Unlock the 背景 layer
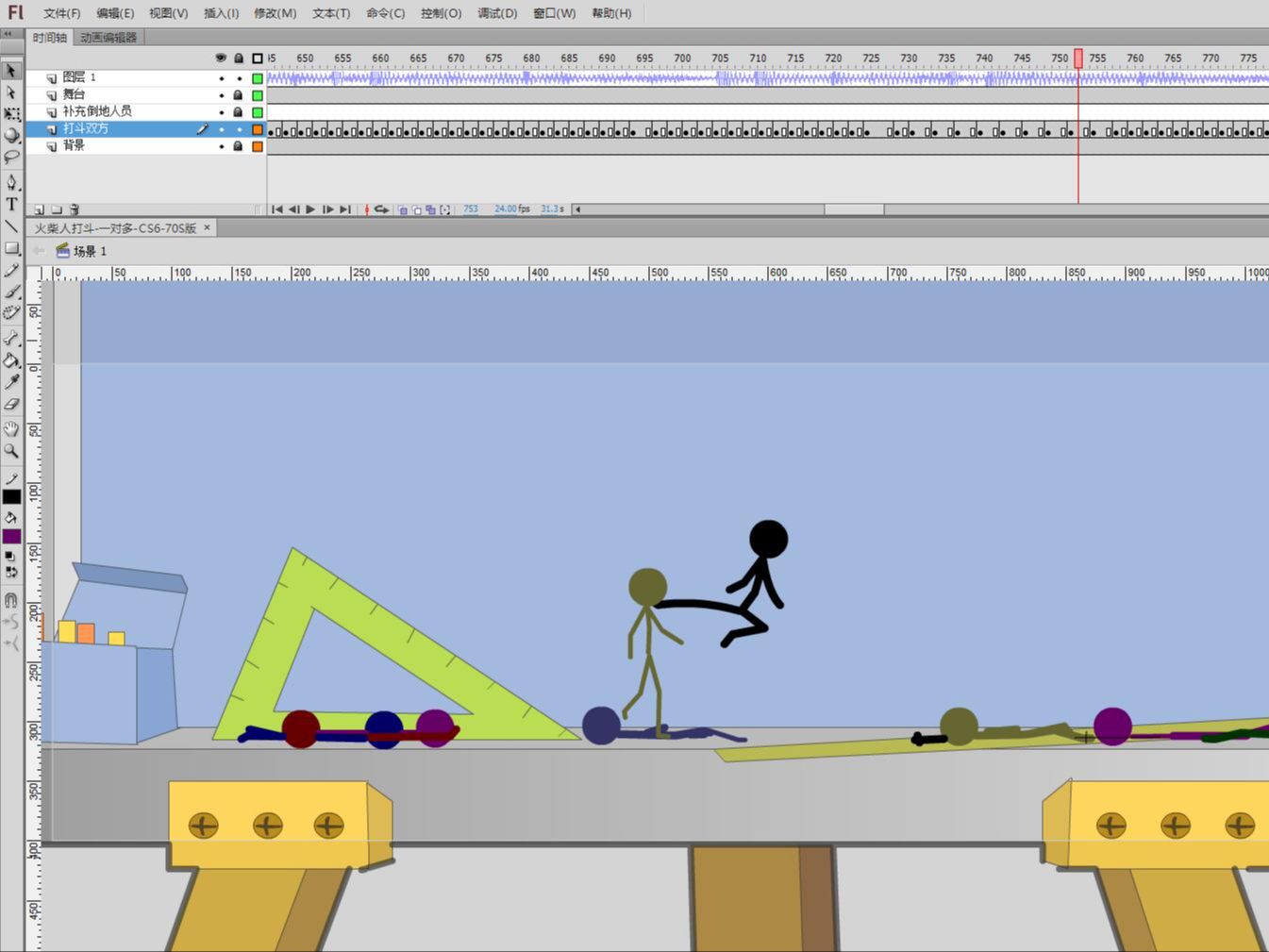This screenshot has width=1269, height=952. (239, 146)
